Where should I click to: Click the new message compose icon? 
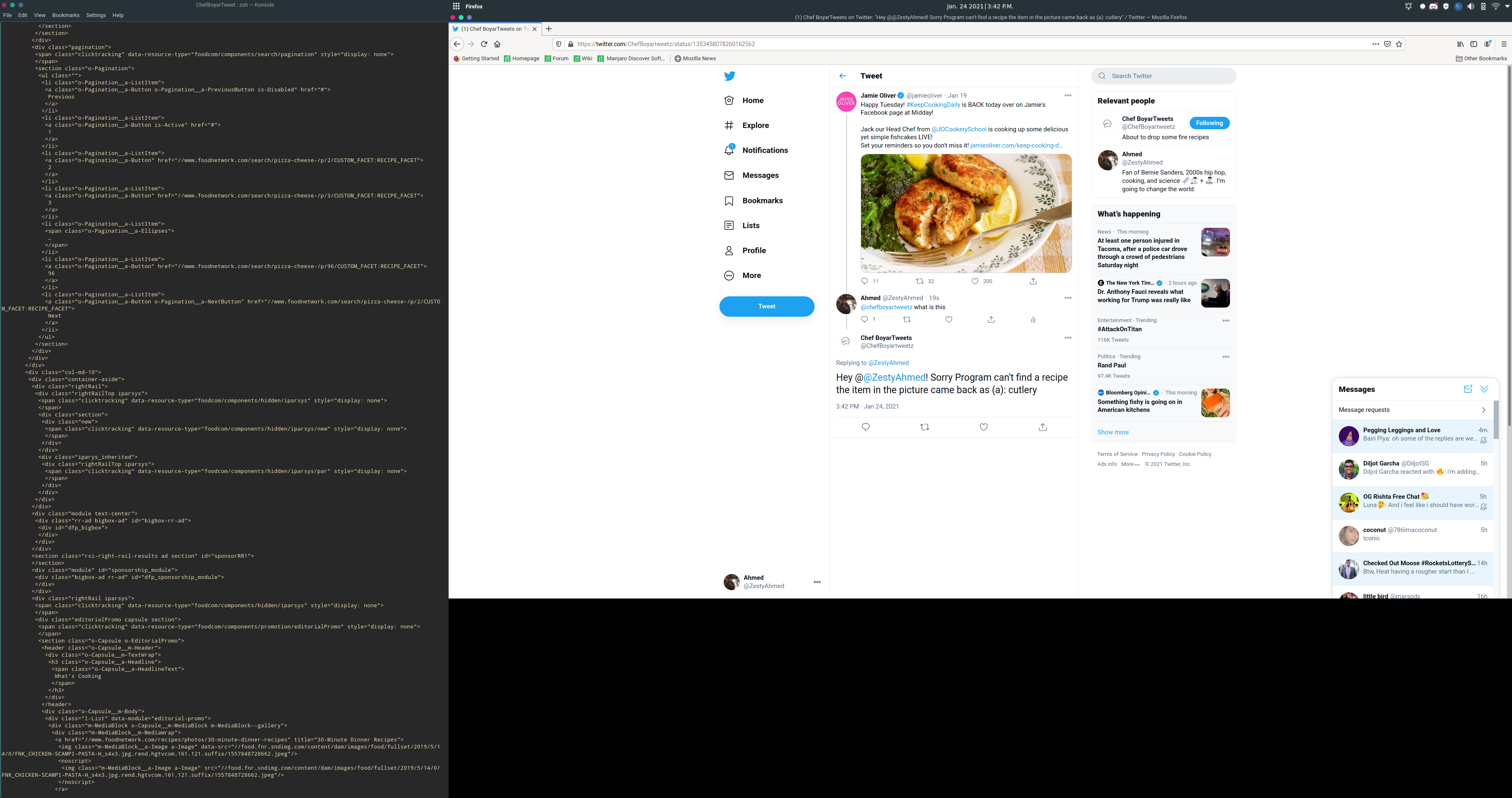pyautogui.click(x=1468, y=389)
